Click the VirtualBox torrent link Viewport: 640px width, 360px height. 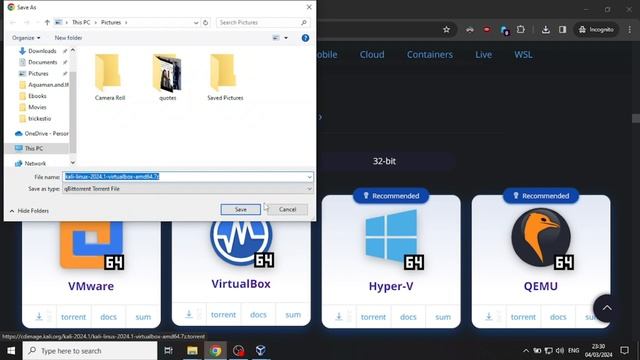223,315
